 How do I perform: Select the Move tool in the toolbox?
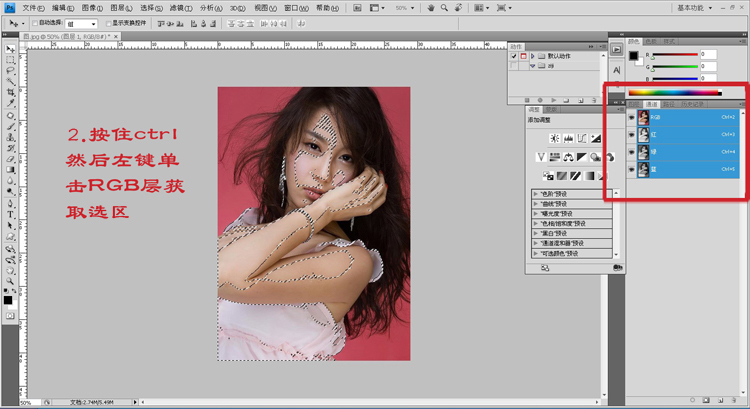(10, 49)
